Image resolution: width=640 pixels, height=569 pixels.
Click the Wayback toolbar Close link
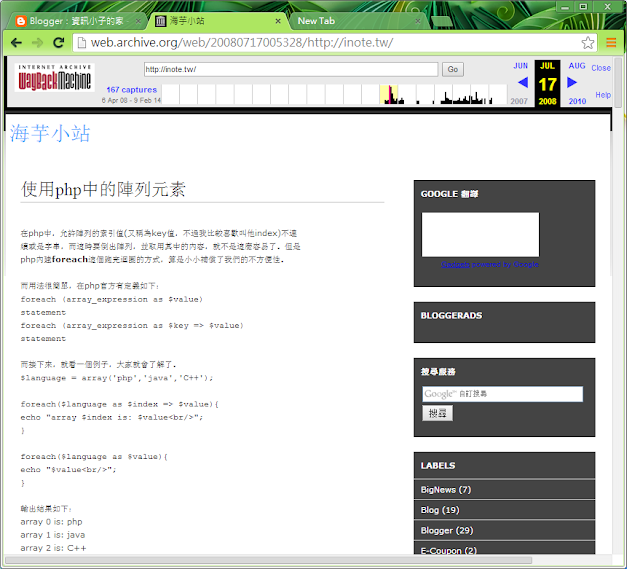point(601,68)
